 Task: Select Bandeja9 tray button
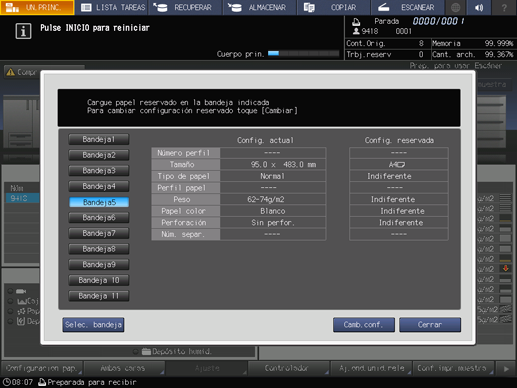[99, 265]
